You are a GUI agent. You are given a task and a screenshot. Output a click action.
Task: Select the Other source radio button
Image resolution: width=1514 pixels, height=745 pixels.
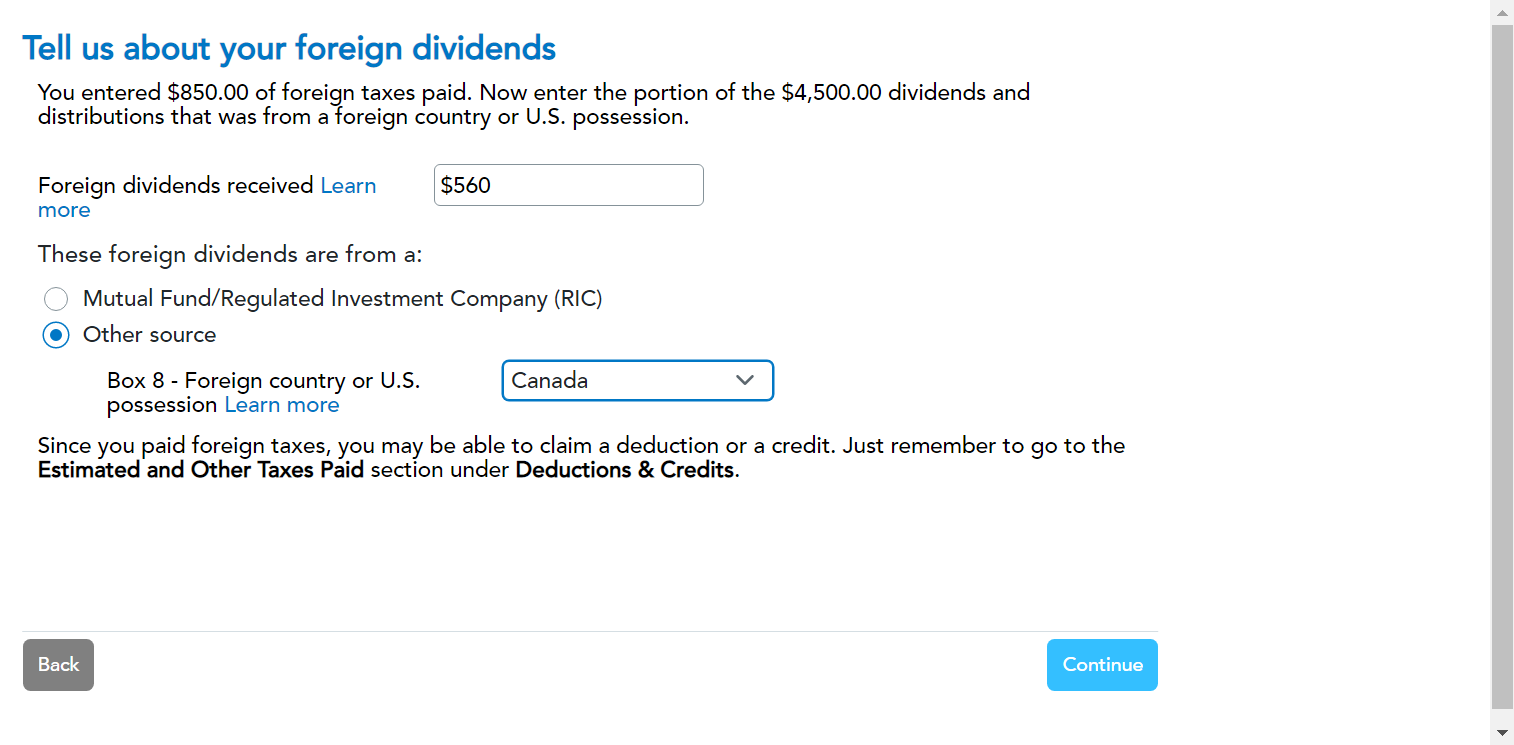56,335
